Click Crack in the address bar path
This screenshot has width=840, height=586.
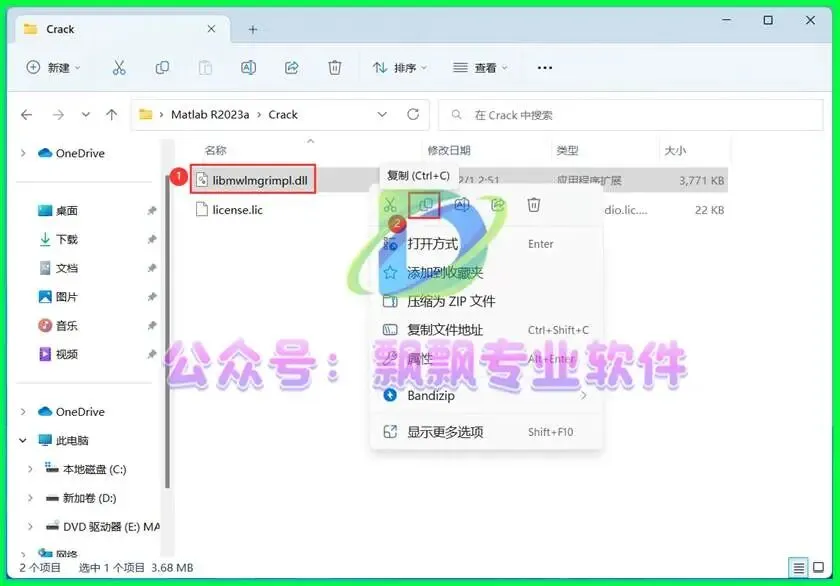coord(283,115)
